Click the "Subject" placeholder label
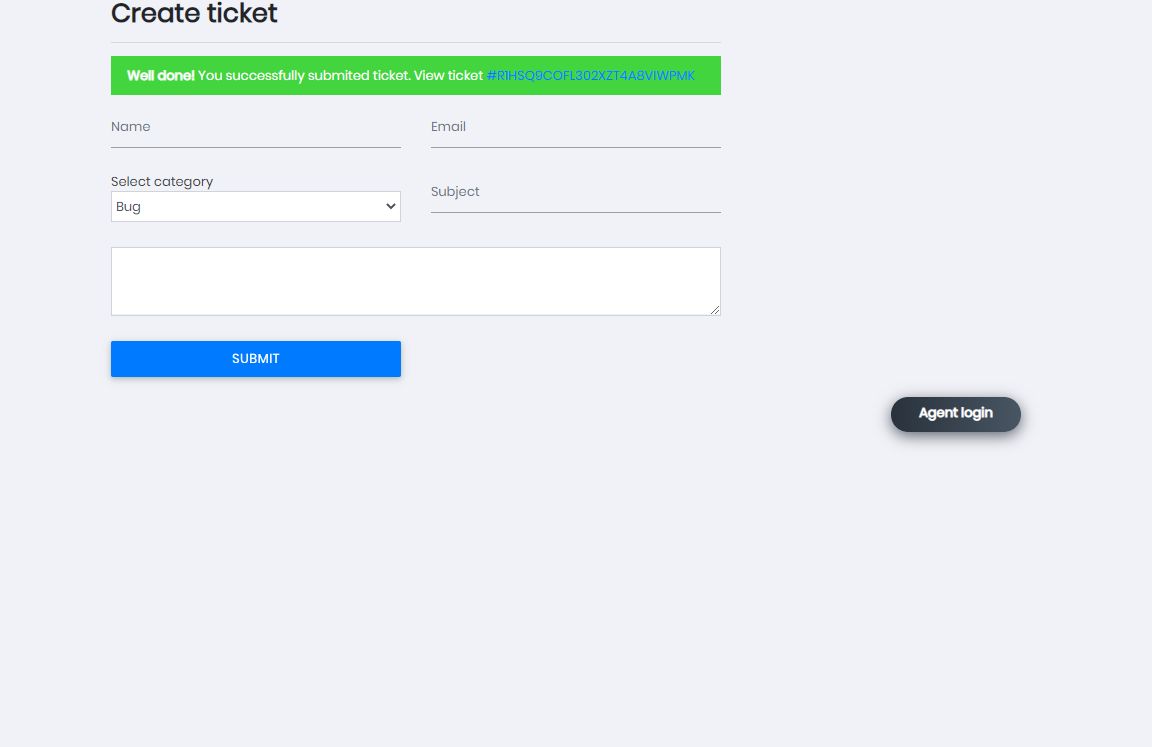 tap(455, 192)
